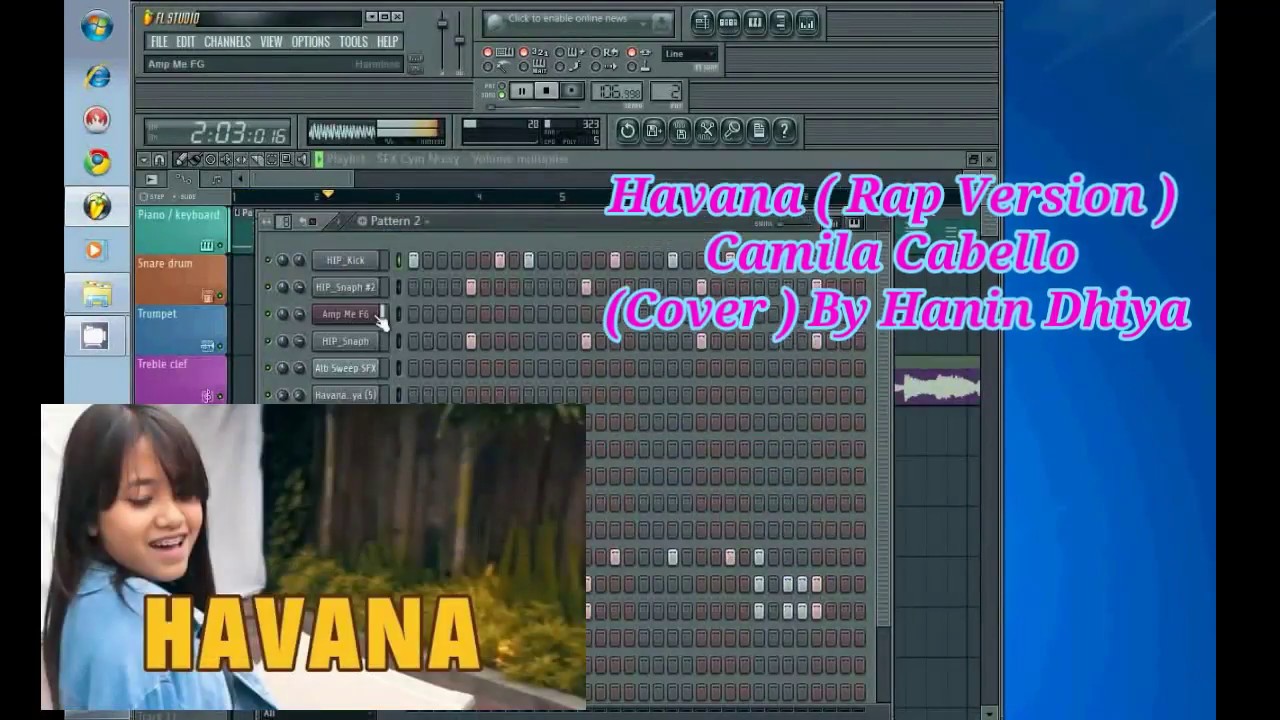Open the FILE menu
Image resolution: width=1280 pixels, height=720 pixels.
point(159,41)
